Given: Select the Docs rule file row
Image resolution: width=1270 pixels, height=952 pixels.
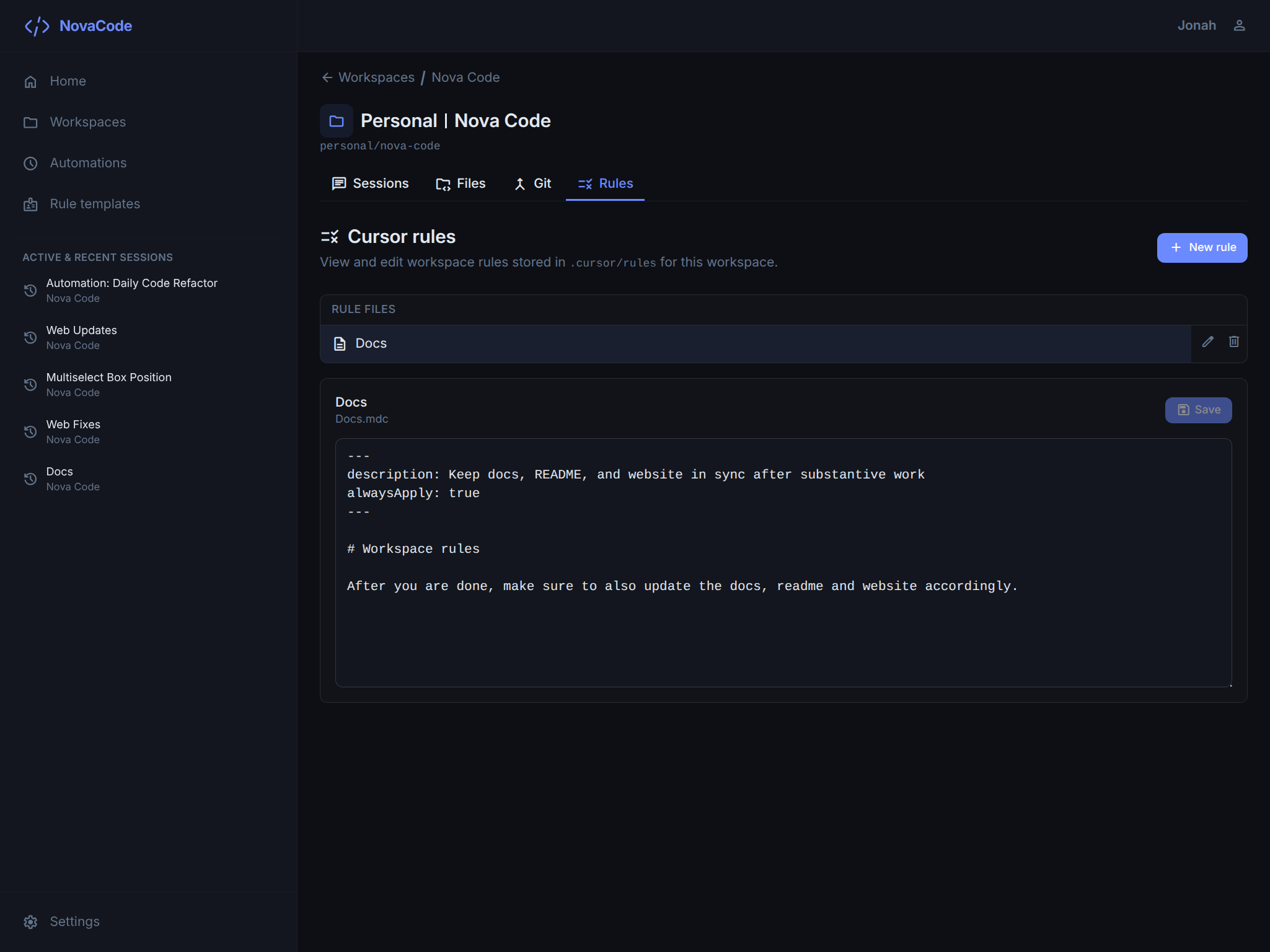Looking at the screenshot, I should pyautogui.click(x=756, y=344).
